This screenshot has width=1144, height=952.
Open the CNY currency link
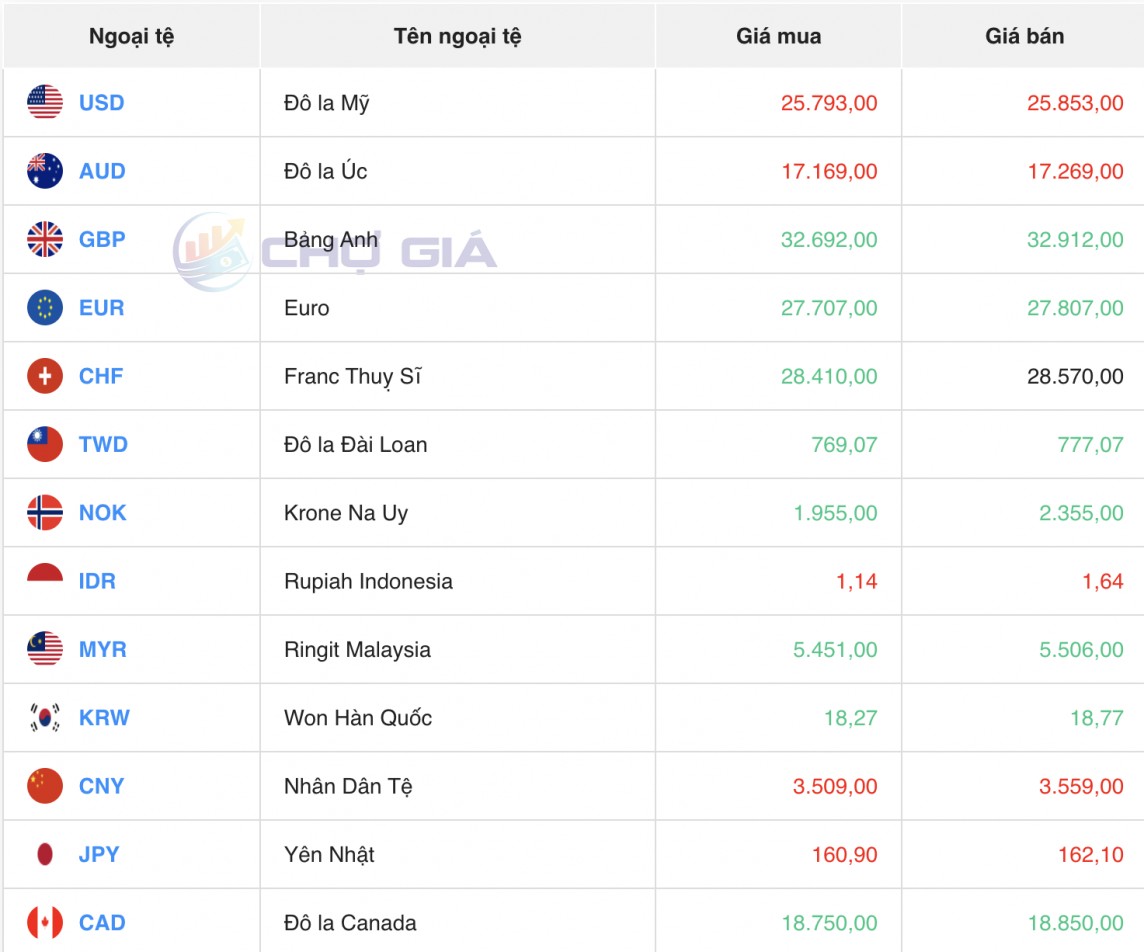pyautogui.click(x=101, y=786)
